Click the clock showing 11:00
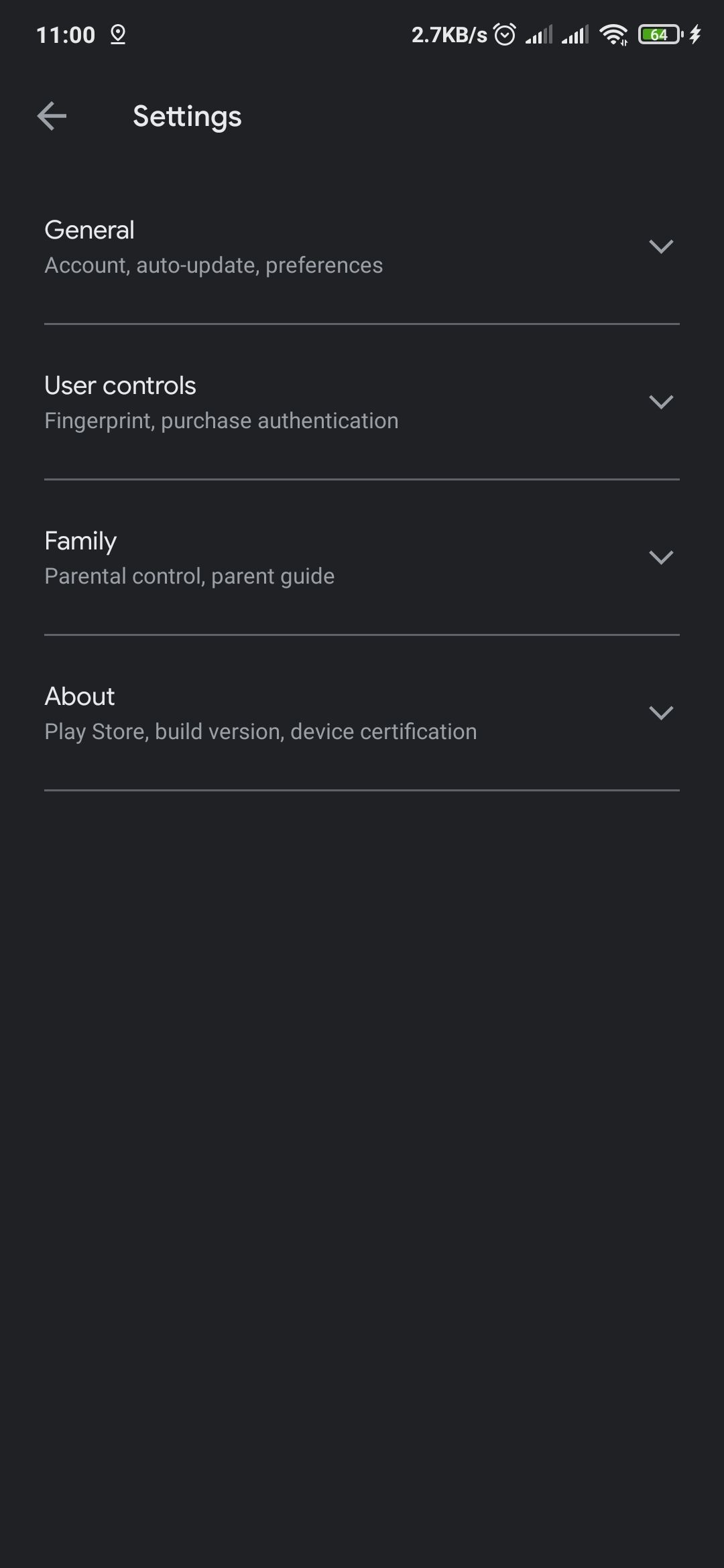The height and width of the screenshot is (1568, 724). pyautogui.click(x=66, y=34)
